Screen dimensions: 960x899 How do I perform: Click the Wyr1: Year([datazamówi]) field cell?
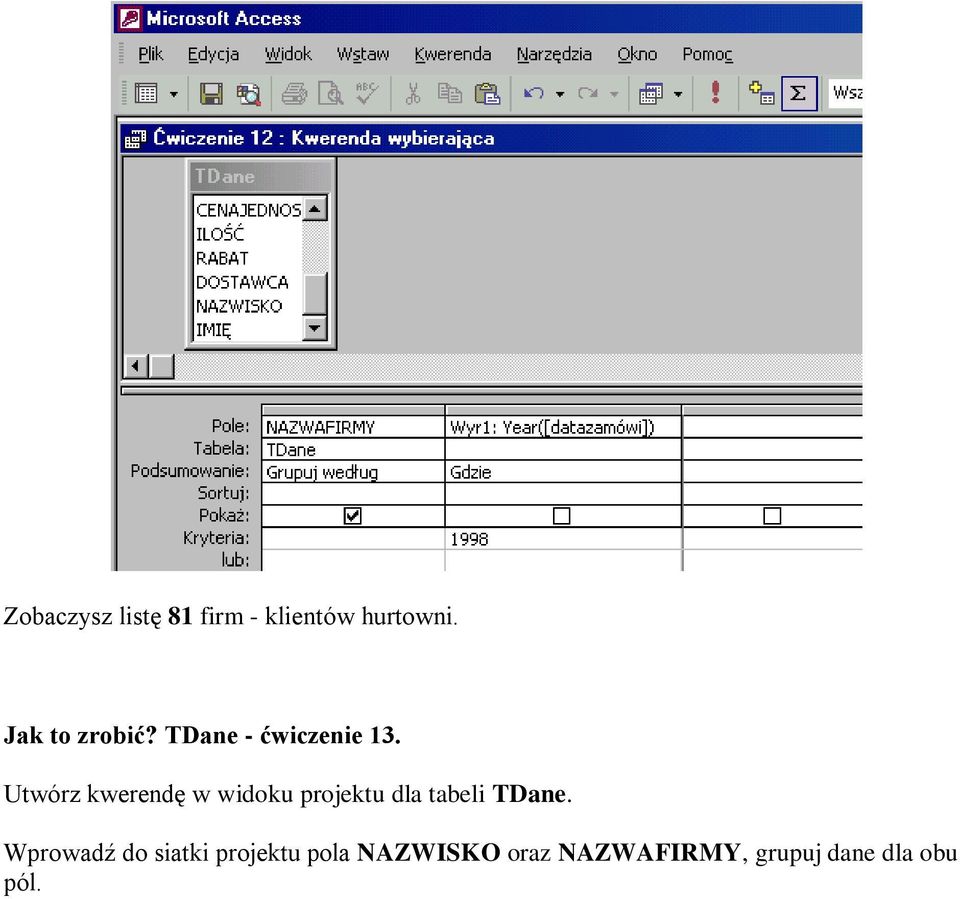point(563,427)
